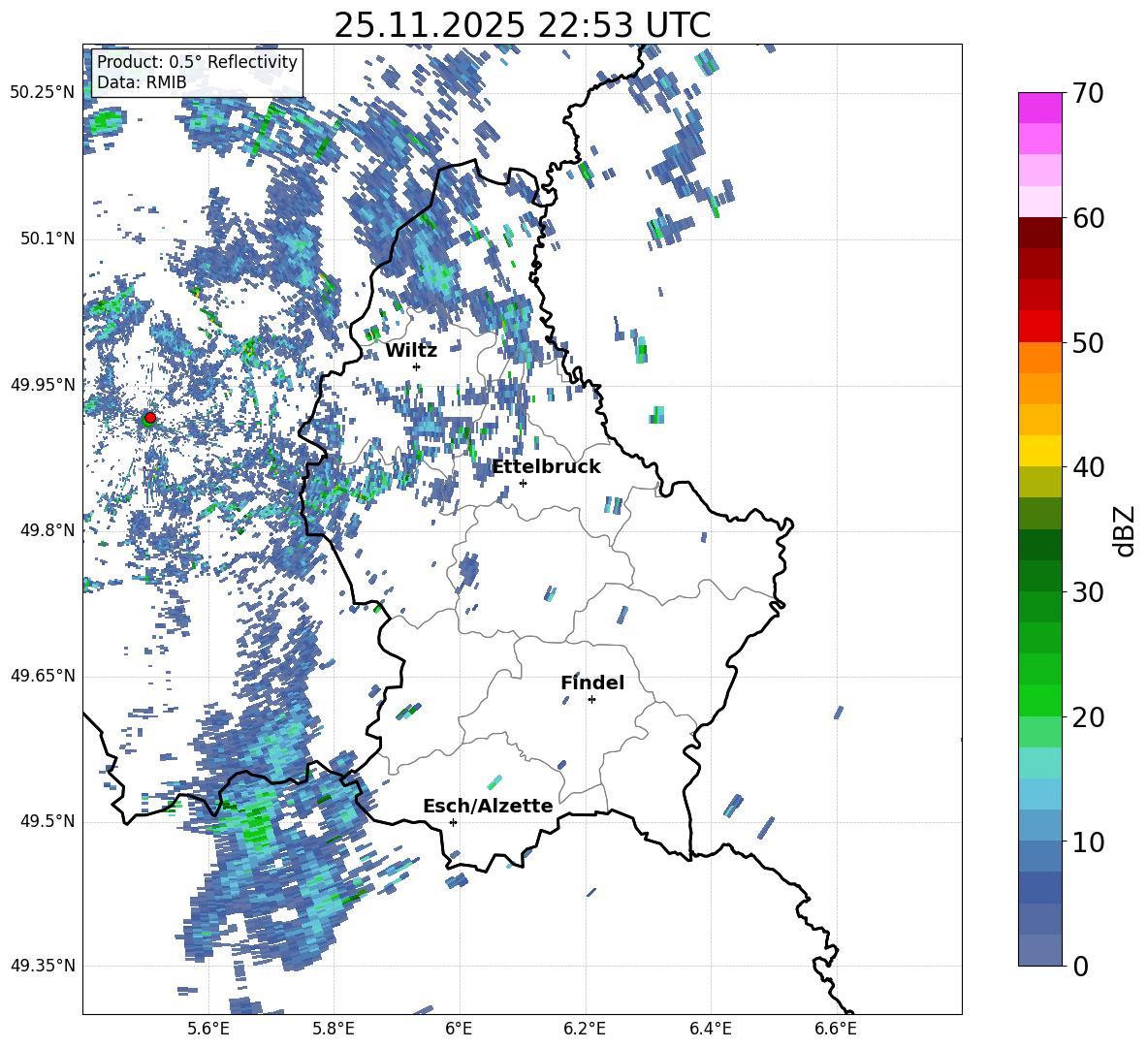
Task: Click the Wiltz station cross marker
Action: coord(417,366)
